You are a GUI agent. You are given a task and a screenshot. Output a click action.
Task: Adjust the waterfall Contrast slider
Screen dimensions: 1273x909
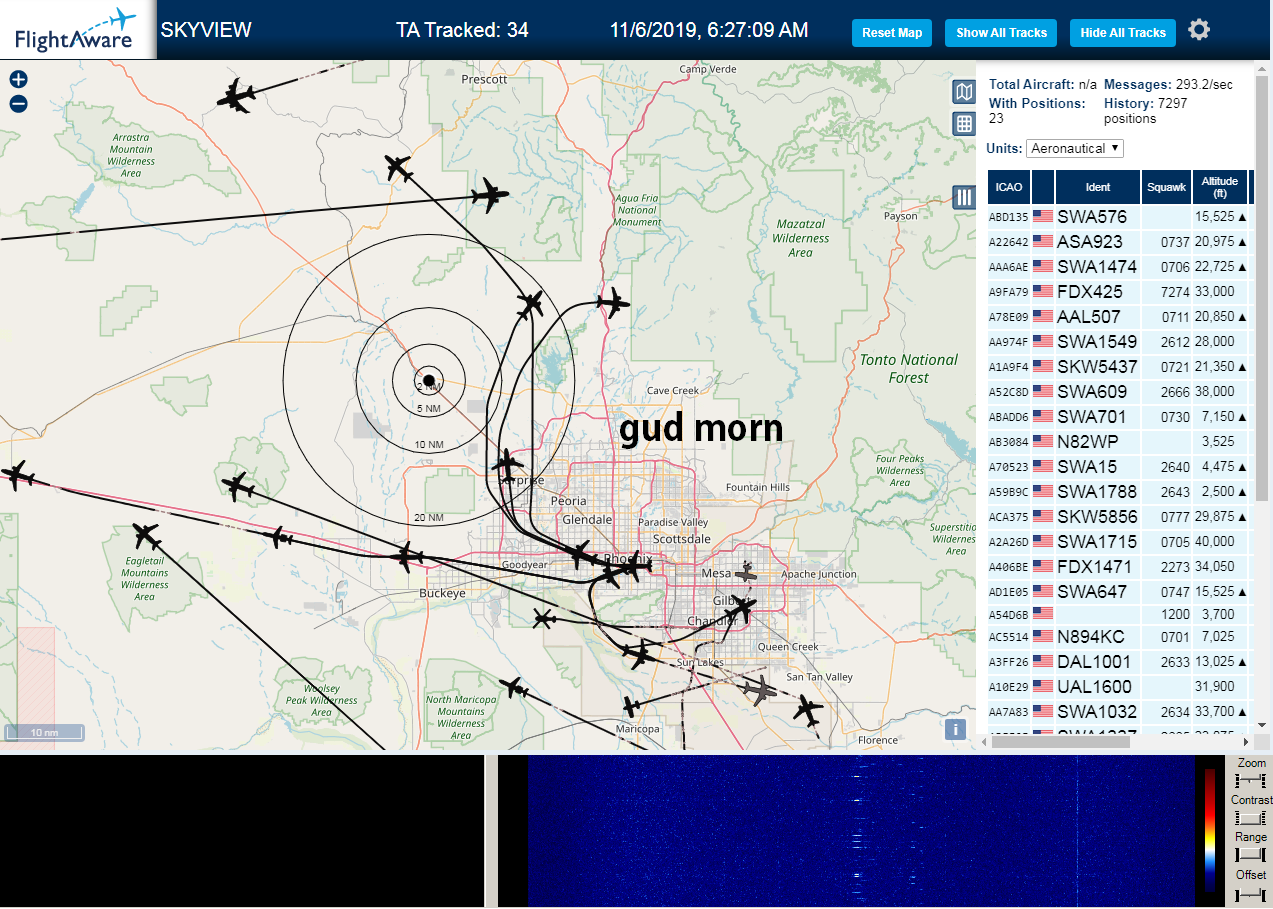click(x=1251, y=817)
